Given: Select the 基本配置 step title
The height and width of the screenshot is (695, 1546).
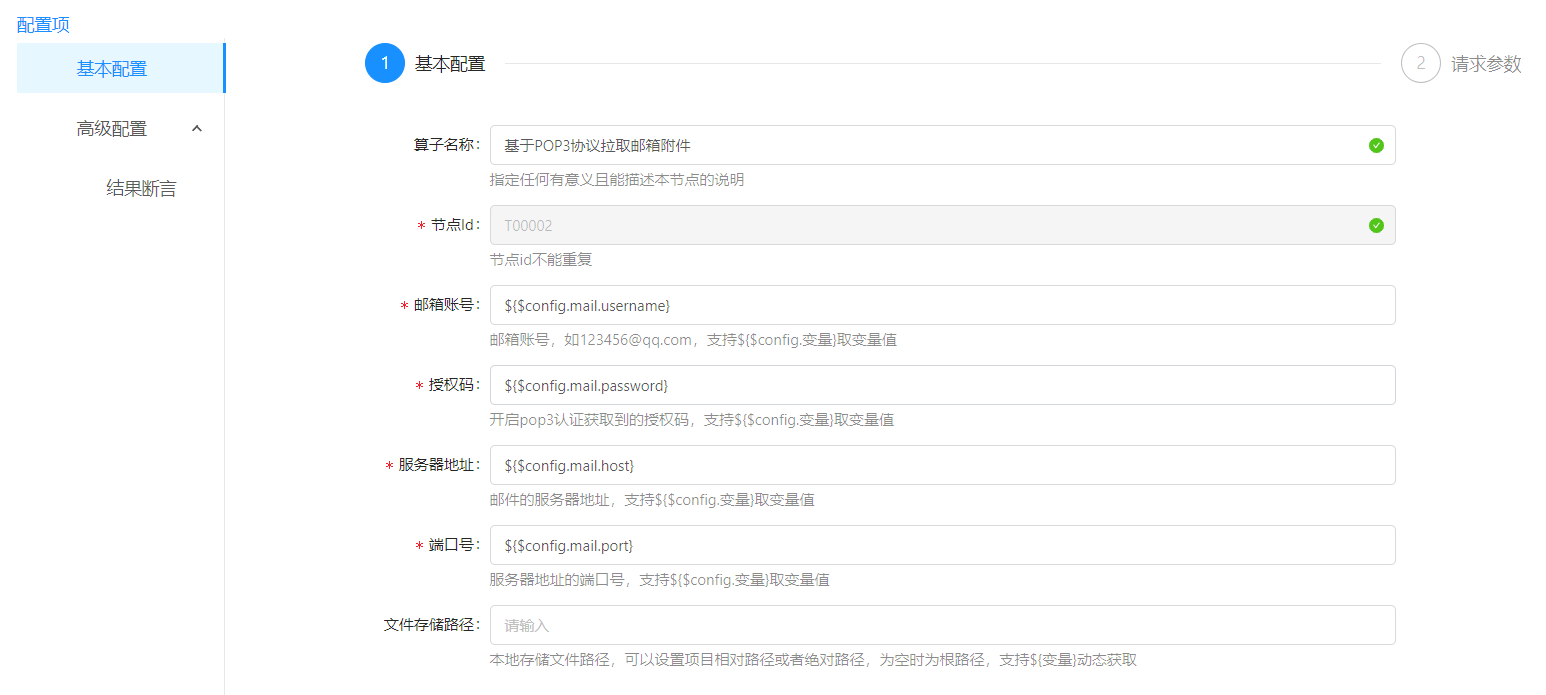Looking at the screenshot, I should [x=450, y=64].
